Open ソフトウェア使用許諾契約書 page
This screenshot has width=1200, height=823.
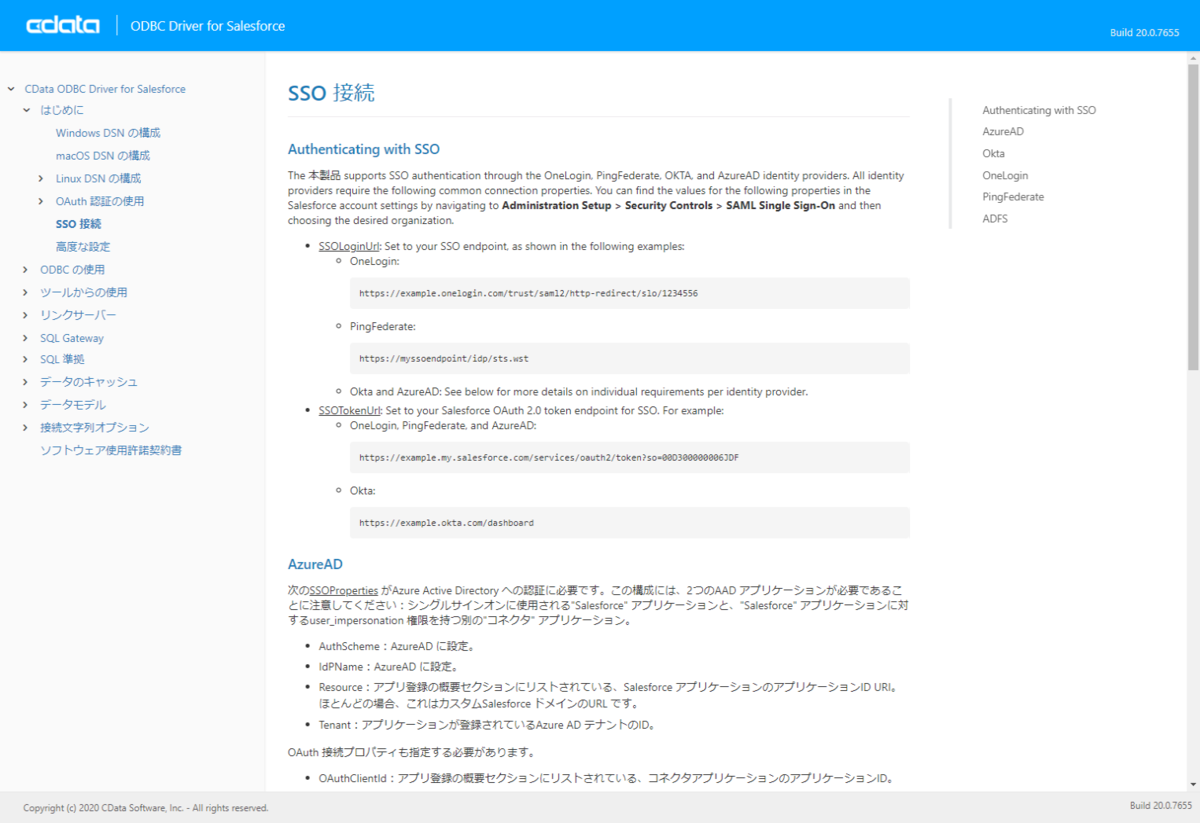(x=111, y=450)
